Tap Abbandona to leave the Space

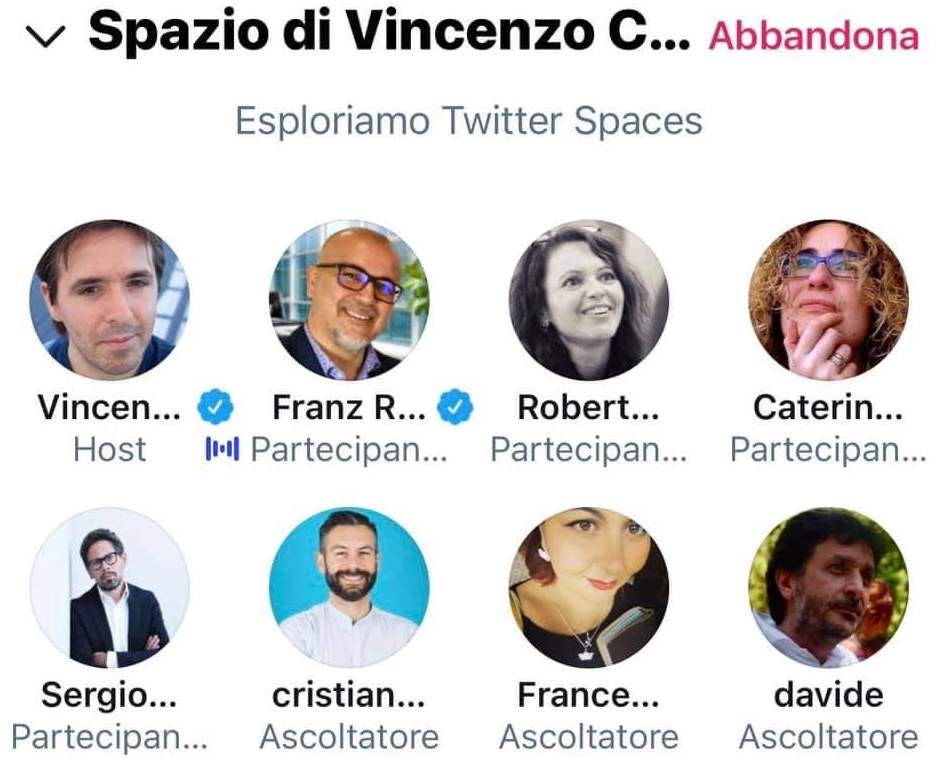click(814, 36)
